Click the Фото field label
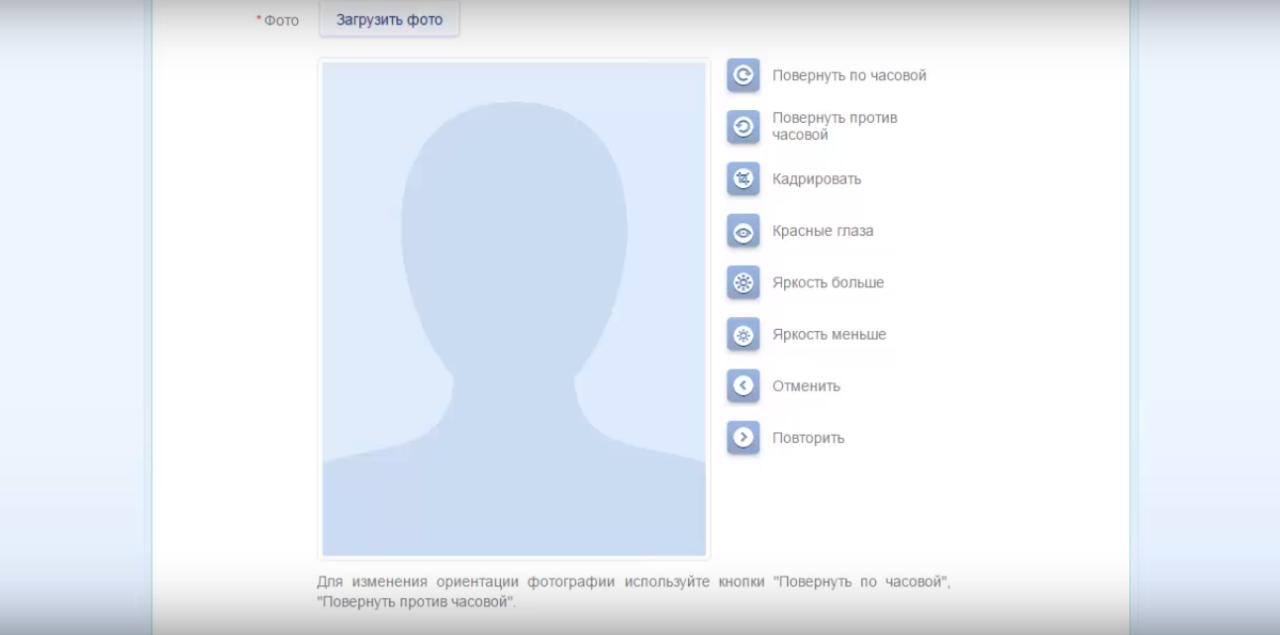The height and width of the screenshot is (635, 1280). pos(281,21)
